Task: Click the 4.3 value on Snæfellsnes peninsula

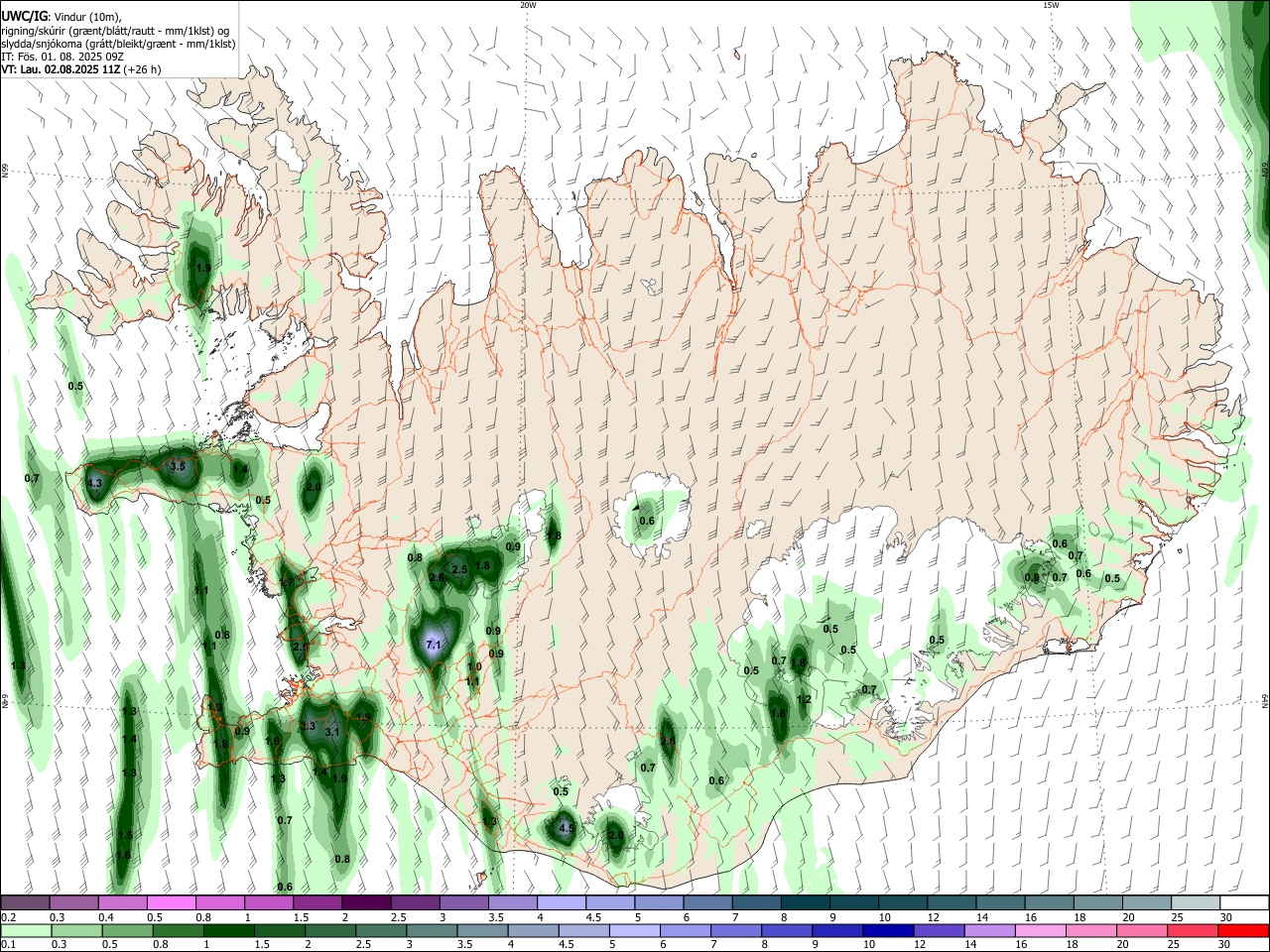Action: 95,484
